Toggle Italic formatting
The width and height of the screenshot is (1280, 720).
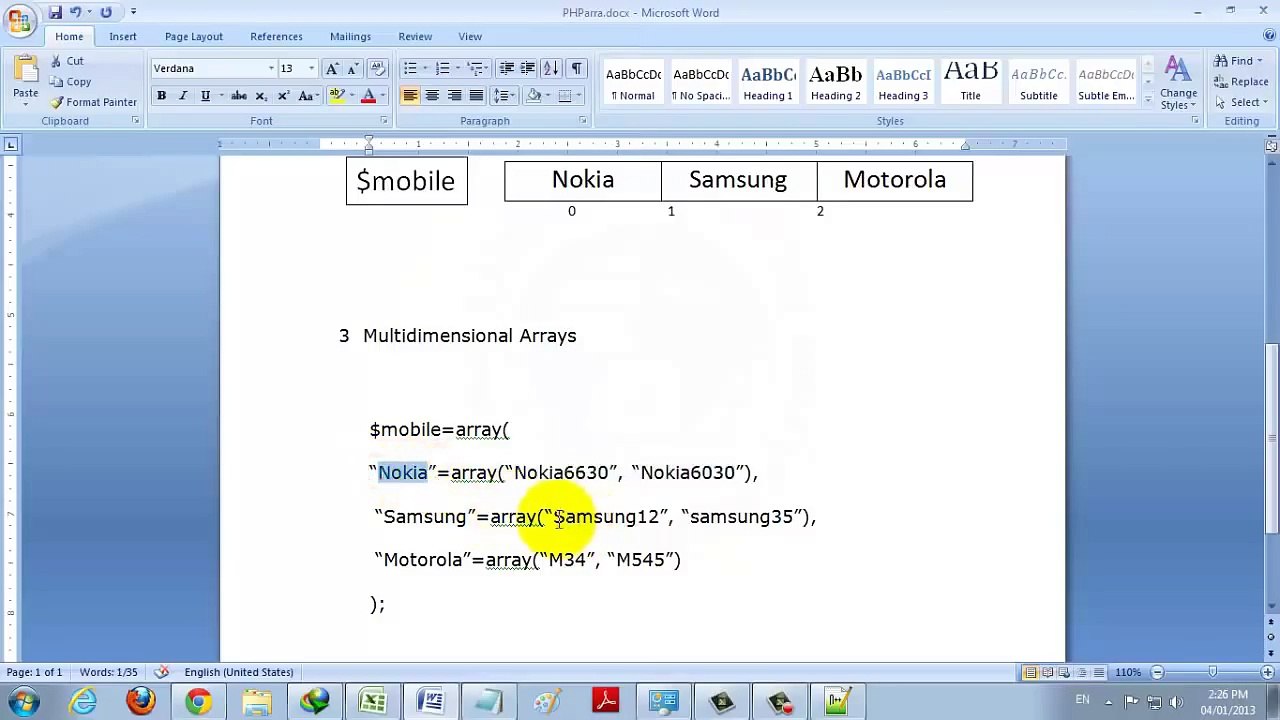(183, 96)
